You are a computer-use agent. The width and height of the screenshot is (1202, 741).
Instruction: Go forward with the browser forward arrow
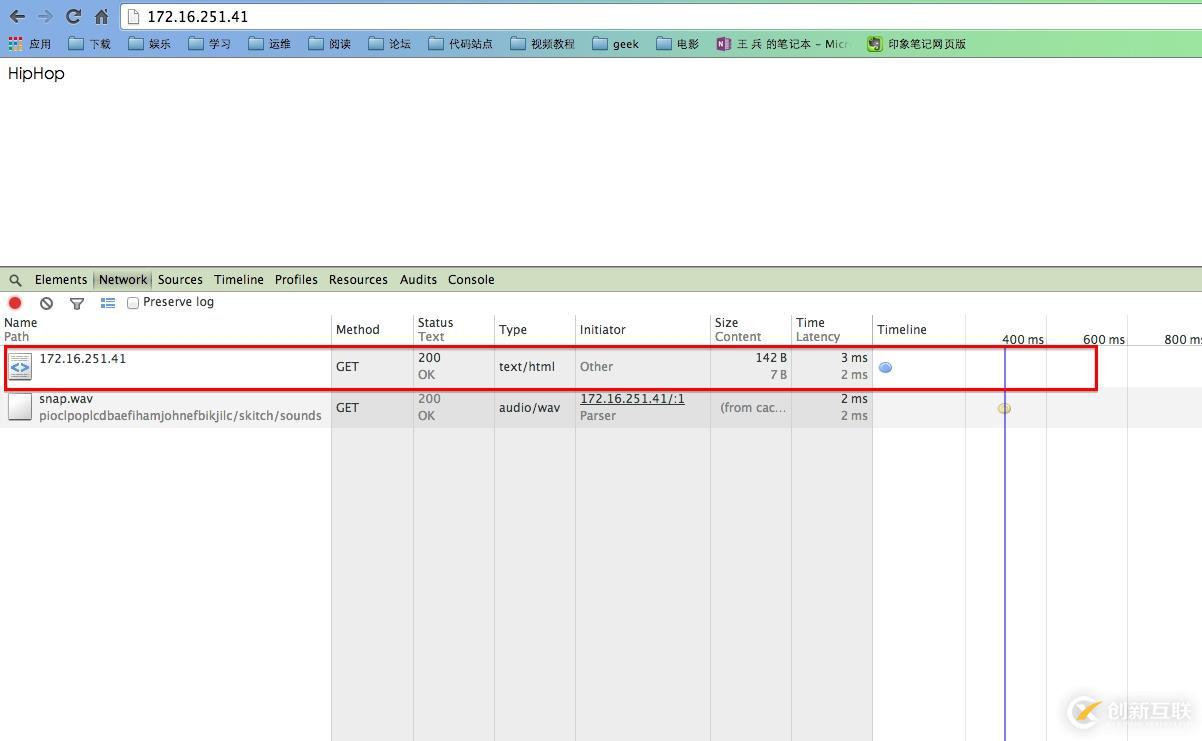[x=45, y=16]
